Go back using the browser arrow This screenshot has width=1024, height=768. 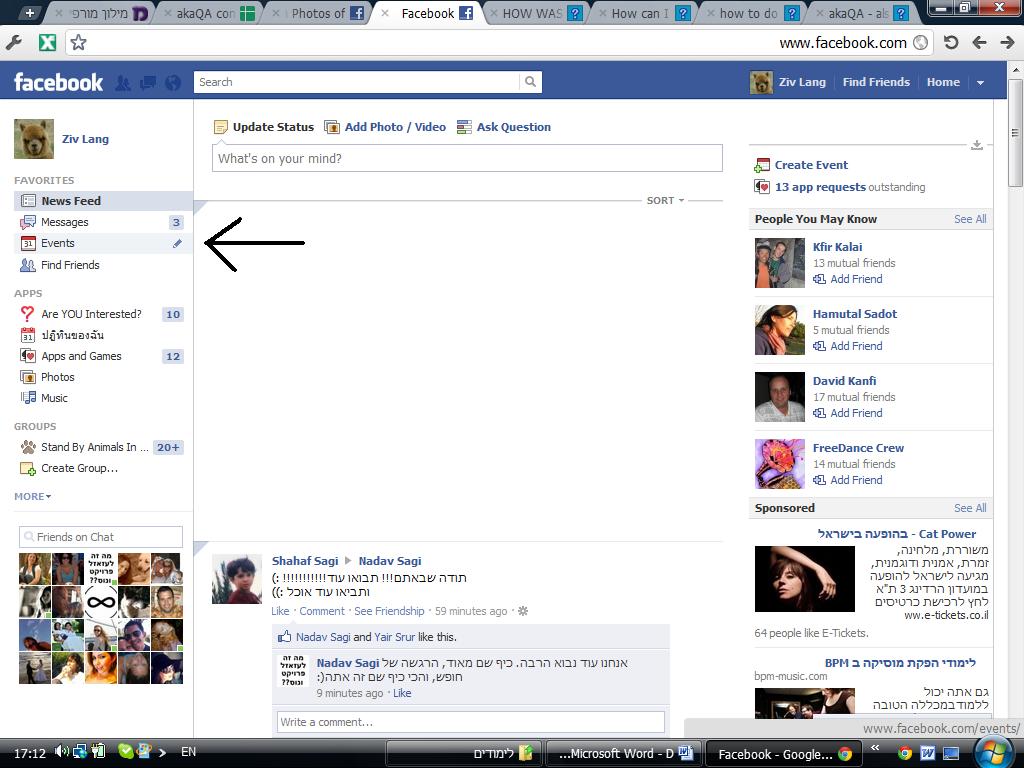(979, 43)
